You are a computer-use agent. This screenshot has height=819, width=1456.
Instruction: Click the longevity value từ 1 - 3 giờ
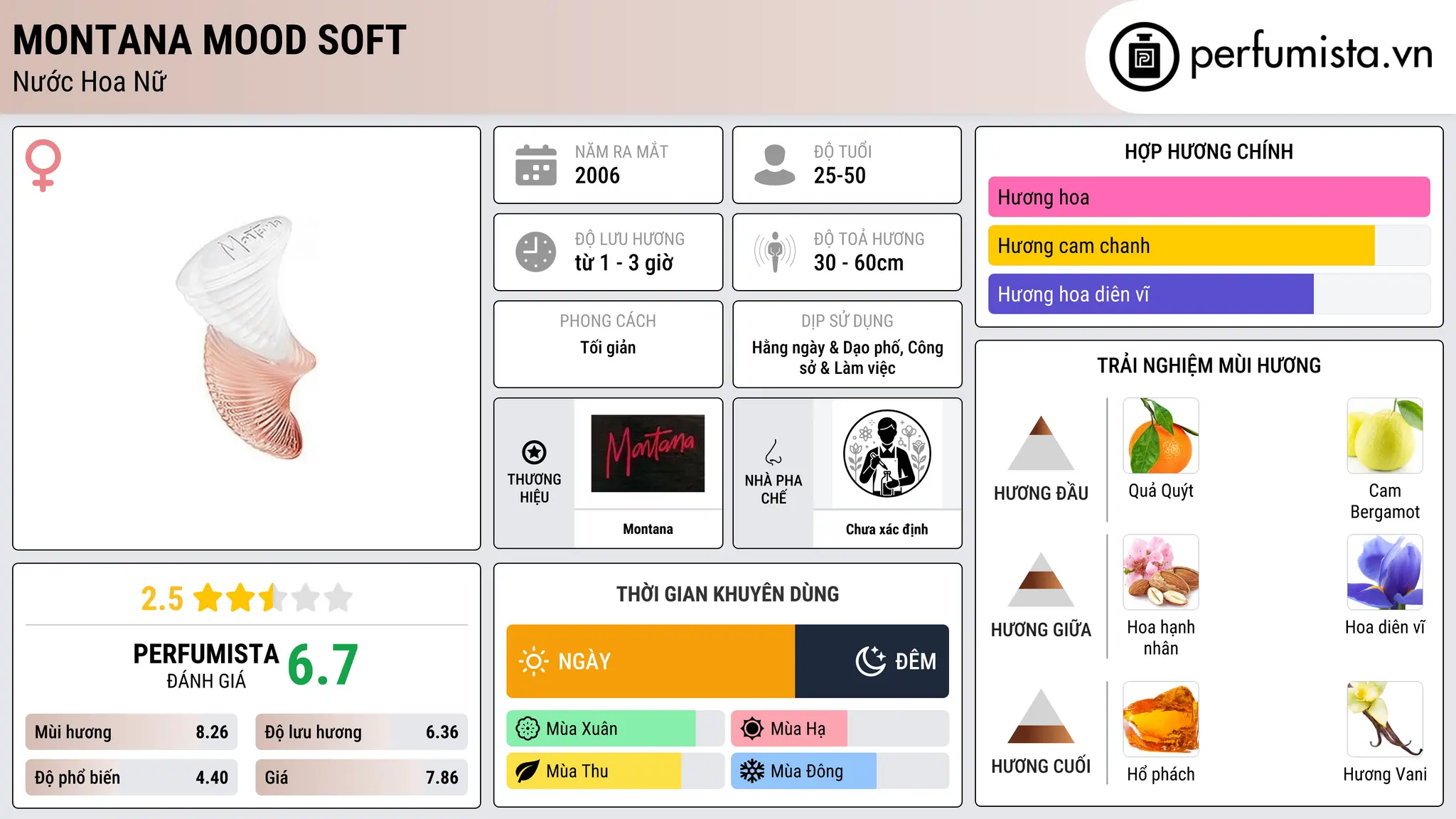[x=623, y=263]
